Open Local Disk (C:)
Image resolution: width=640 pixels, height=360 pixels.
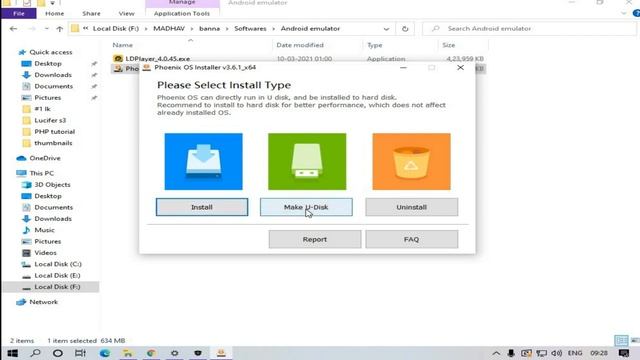coord(58,264)
